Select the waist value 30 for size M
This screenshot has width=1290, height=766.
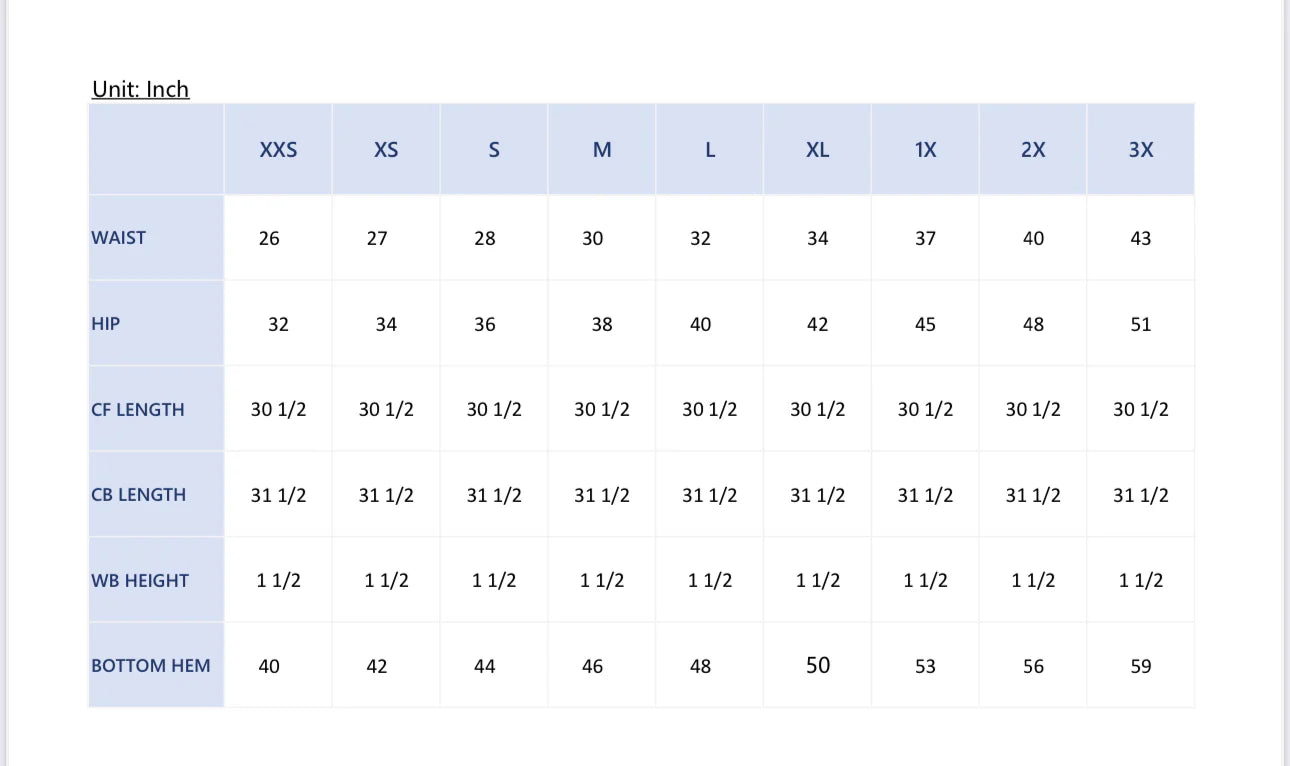coord(593,238)
